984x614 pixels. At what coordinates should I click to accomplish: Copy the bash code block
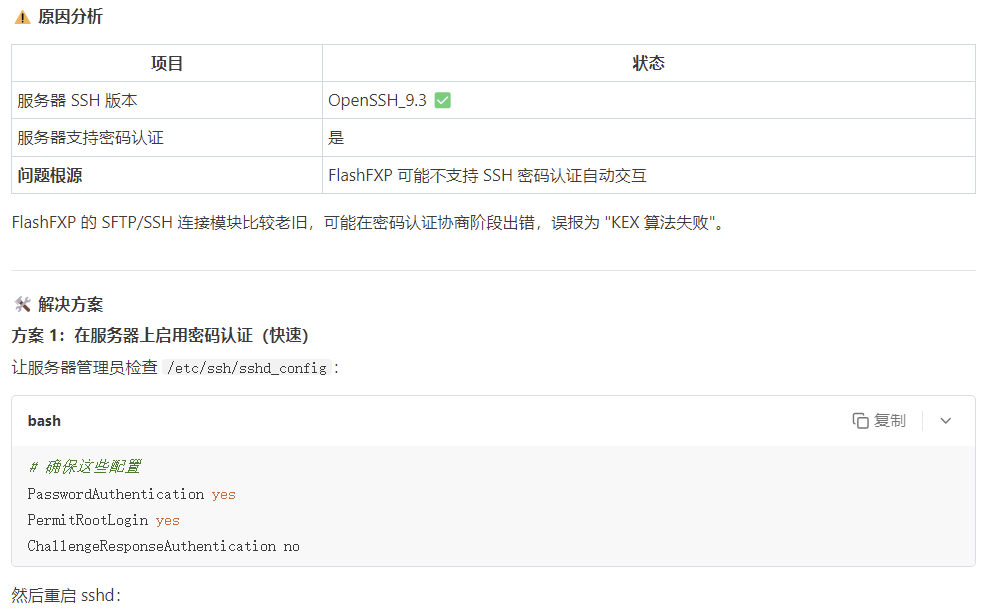coord(879,421)
